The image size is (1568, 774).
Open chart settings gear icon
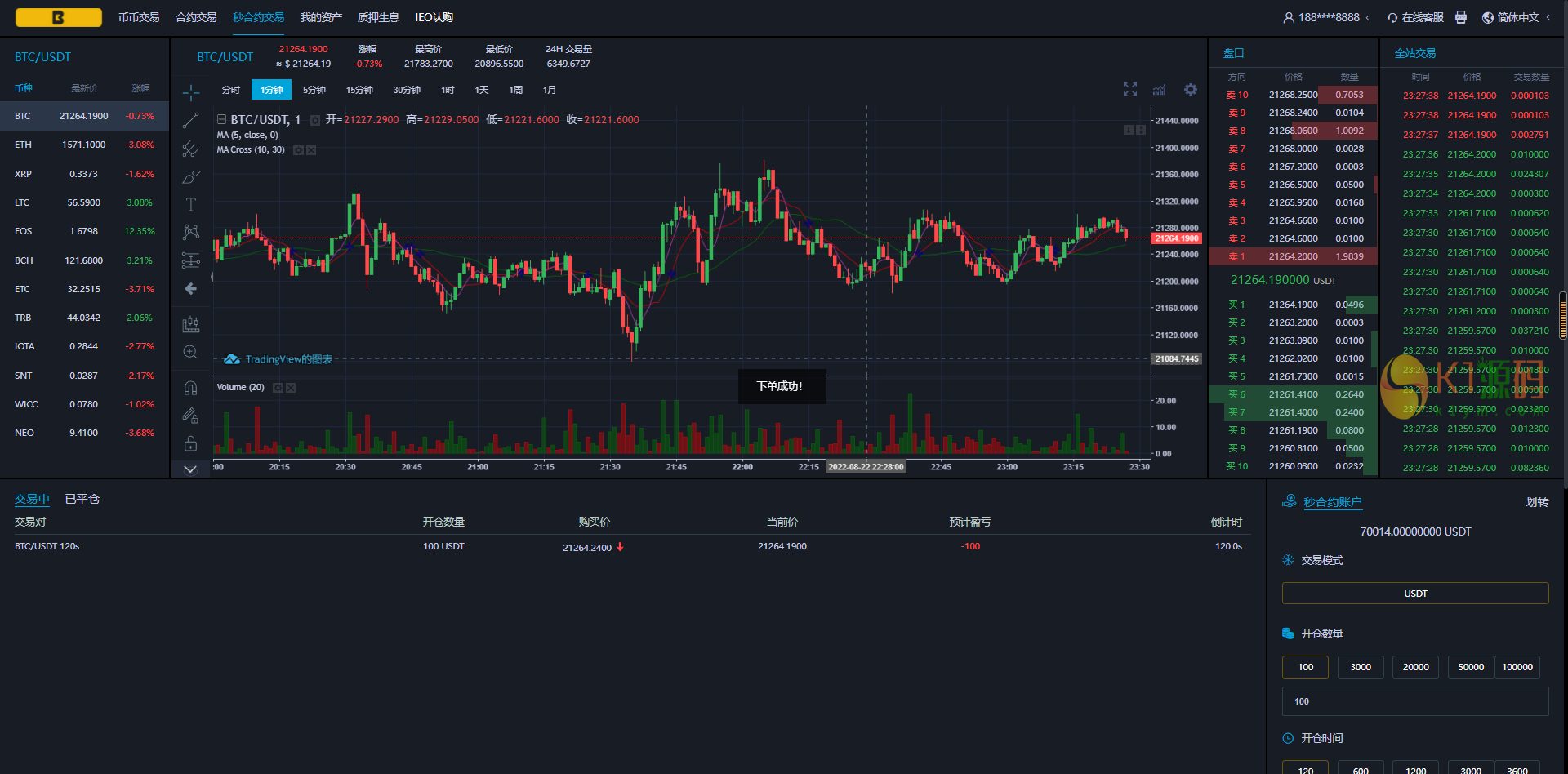(x=1191, y=90)
